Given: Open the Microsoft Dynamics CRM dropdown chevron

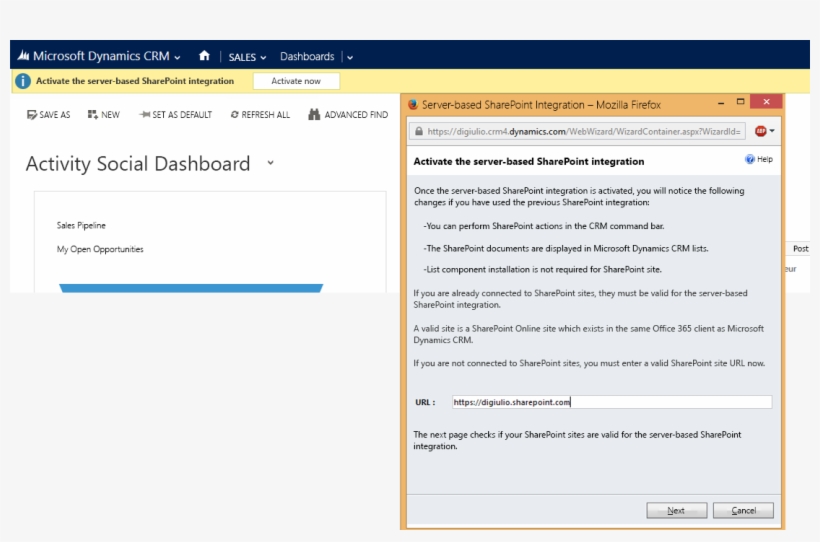Looking at the screenshot, I should tap(177, 58).
